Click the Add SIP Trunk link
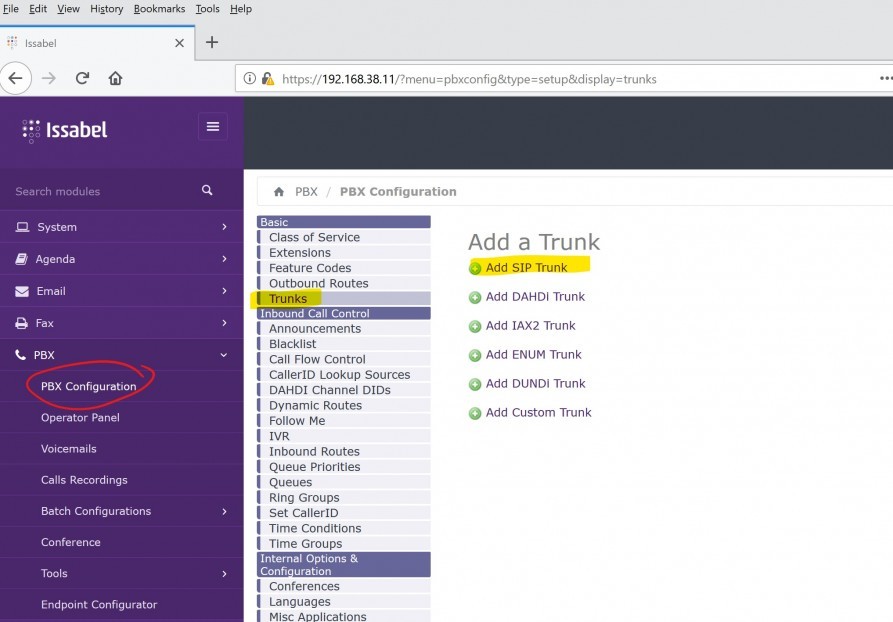The width and height of the screenshot is (893, 622). point(526,267)
